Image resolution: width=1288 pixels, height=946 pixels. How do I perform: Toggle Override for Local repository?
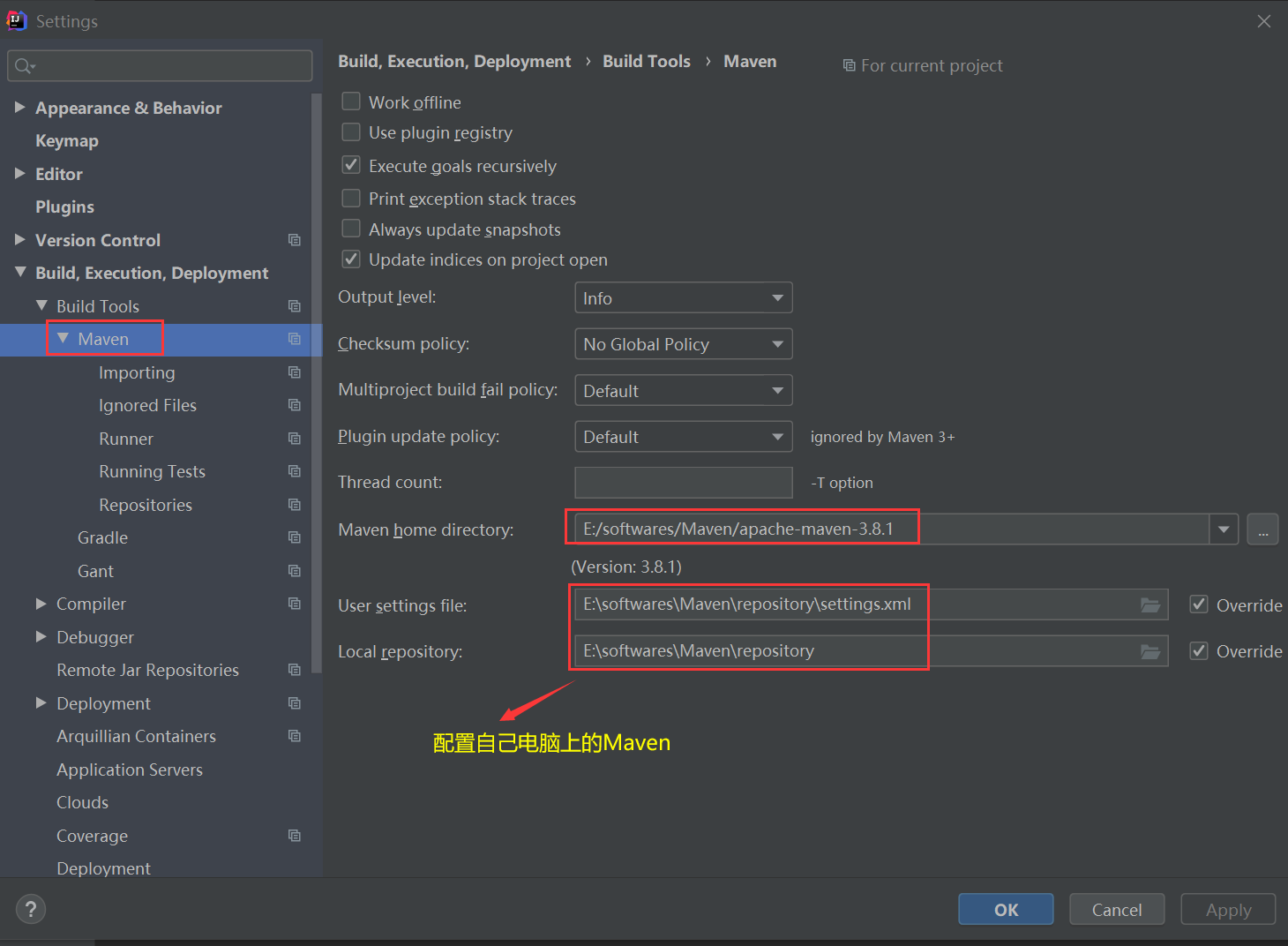[1199, 650]
